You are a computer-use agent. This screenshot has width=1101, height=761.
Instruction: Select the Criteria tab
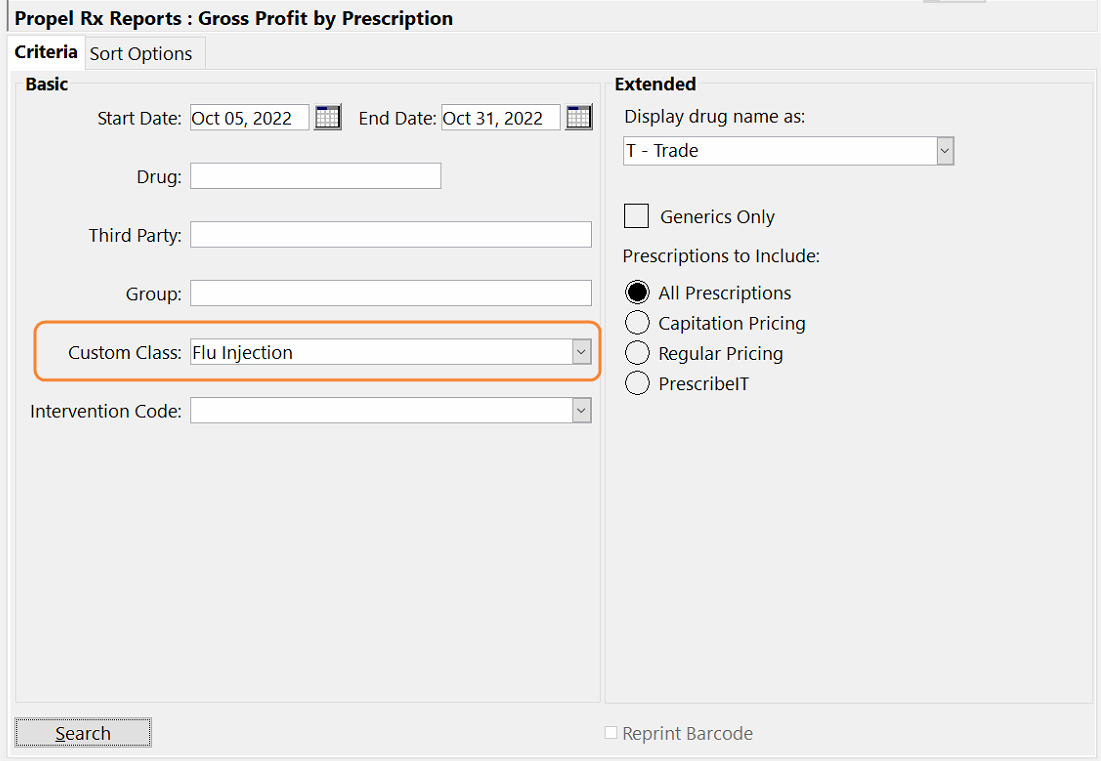[x=46, y=52]
